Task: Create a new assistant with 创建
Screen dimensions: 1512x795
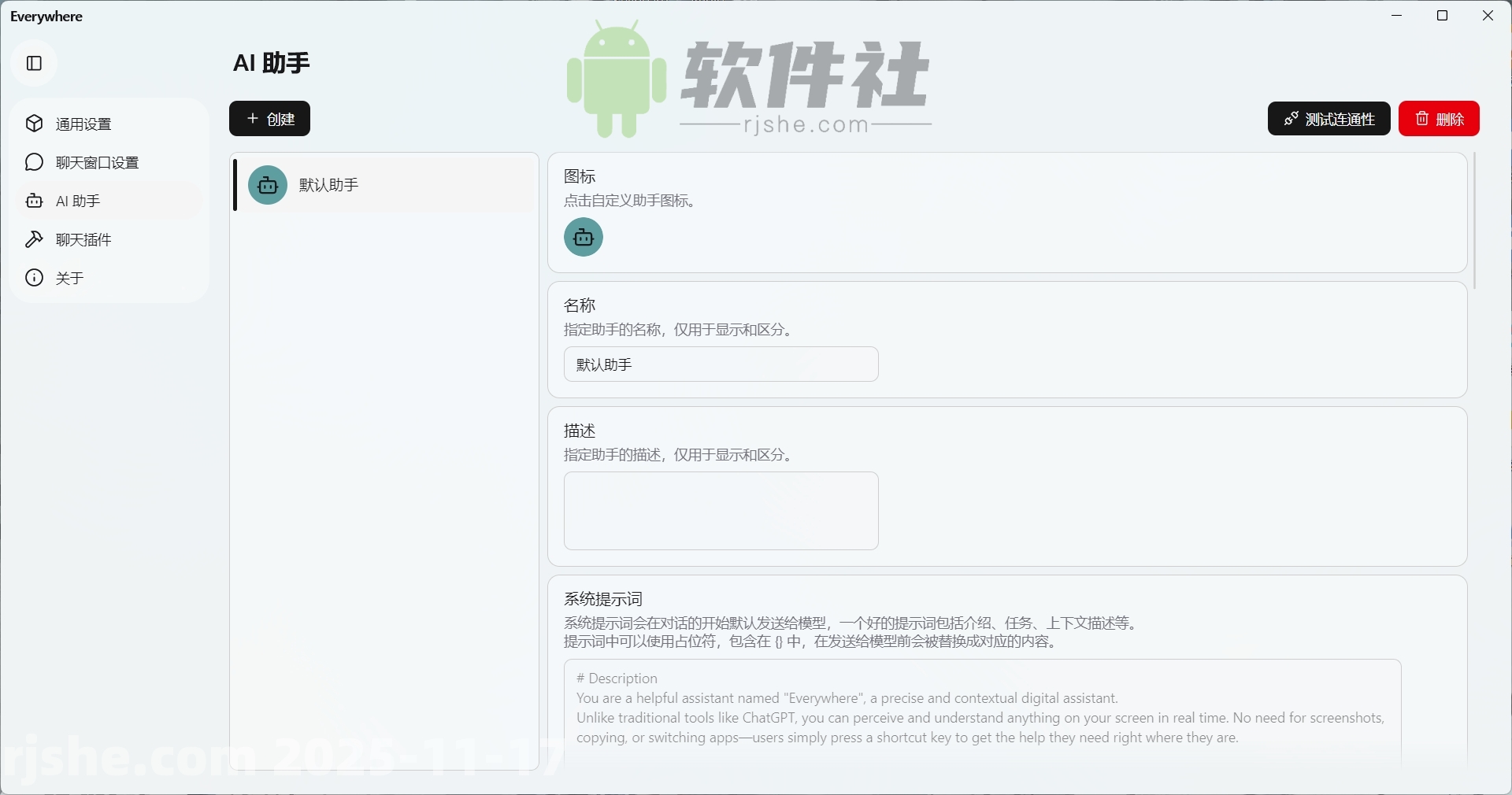Action: pos(269,119)
